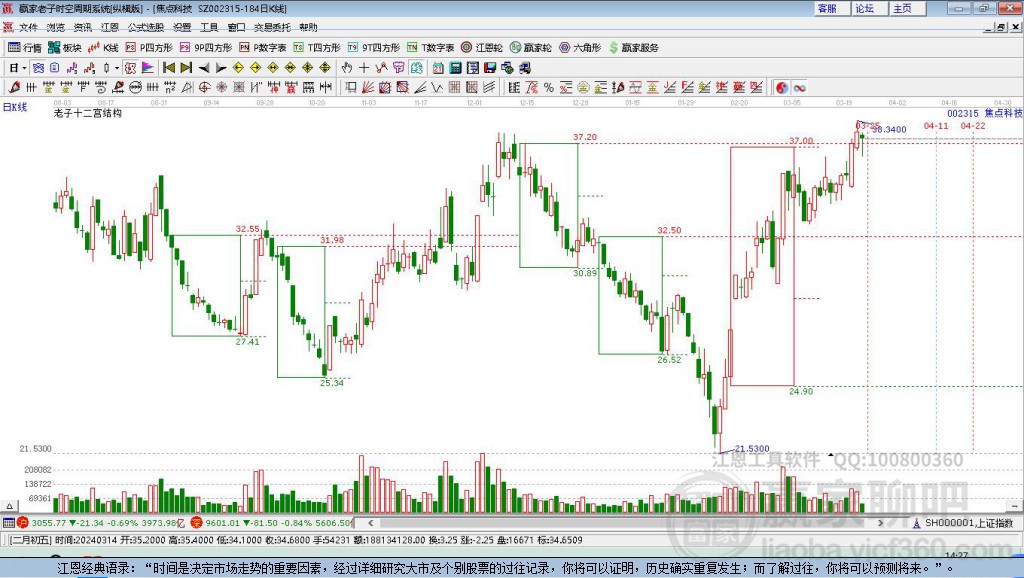
Task: Open the 行情 quotes view
Action: click(x=25, y=48)
